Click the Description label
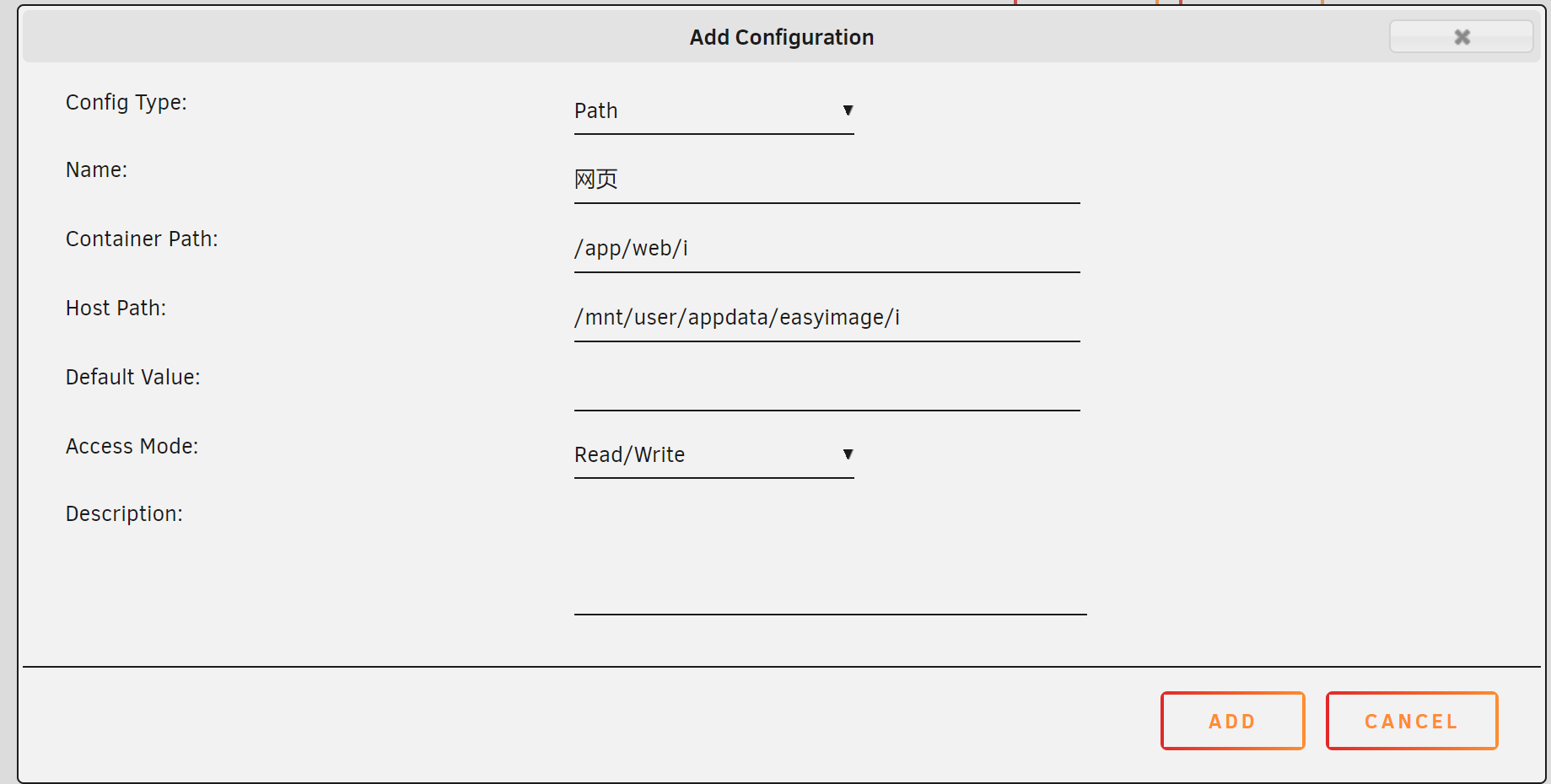This screenshot has width=1551, height=784. click(x=124, y=514)
